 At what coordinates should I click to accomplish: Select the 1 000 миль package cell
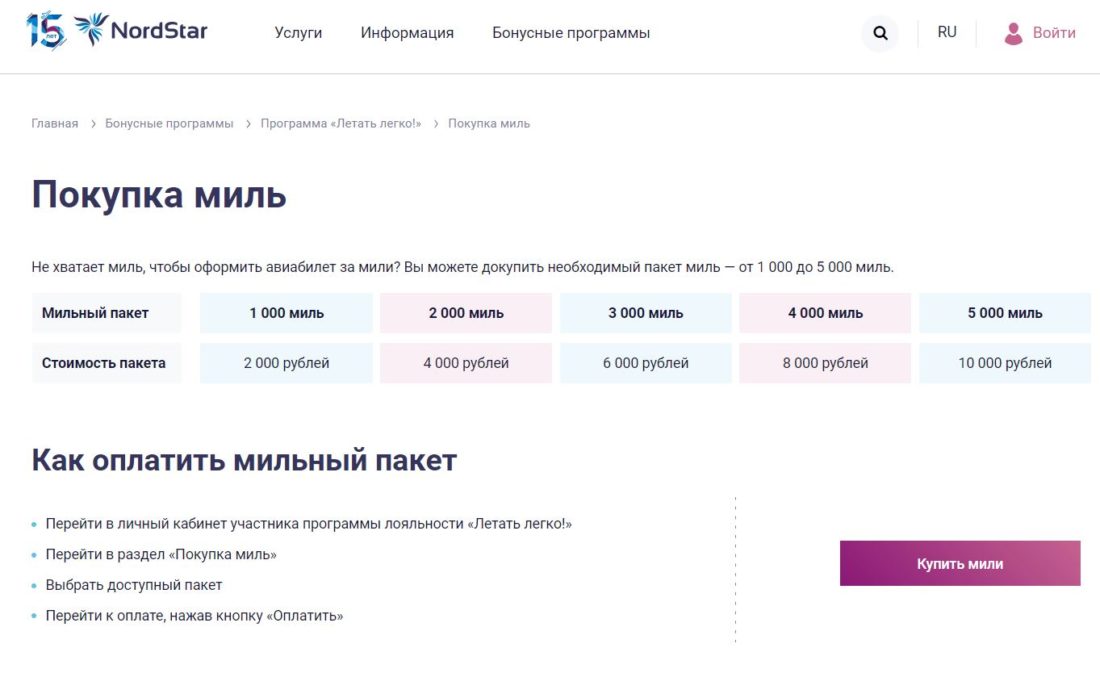click(x=286, y=312)
